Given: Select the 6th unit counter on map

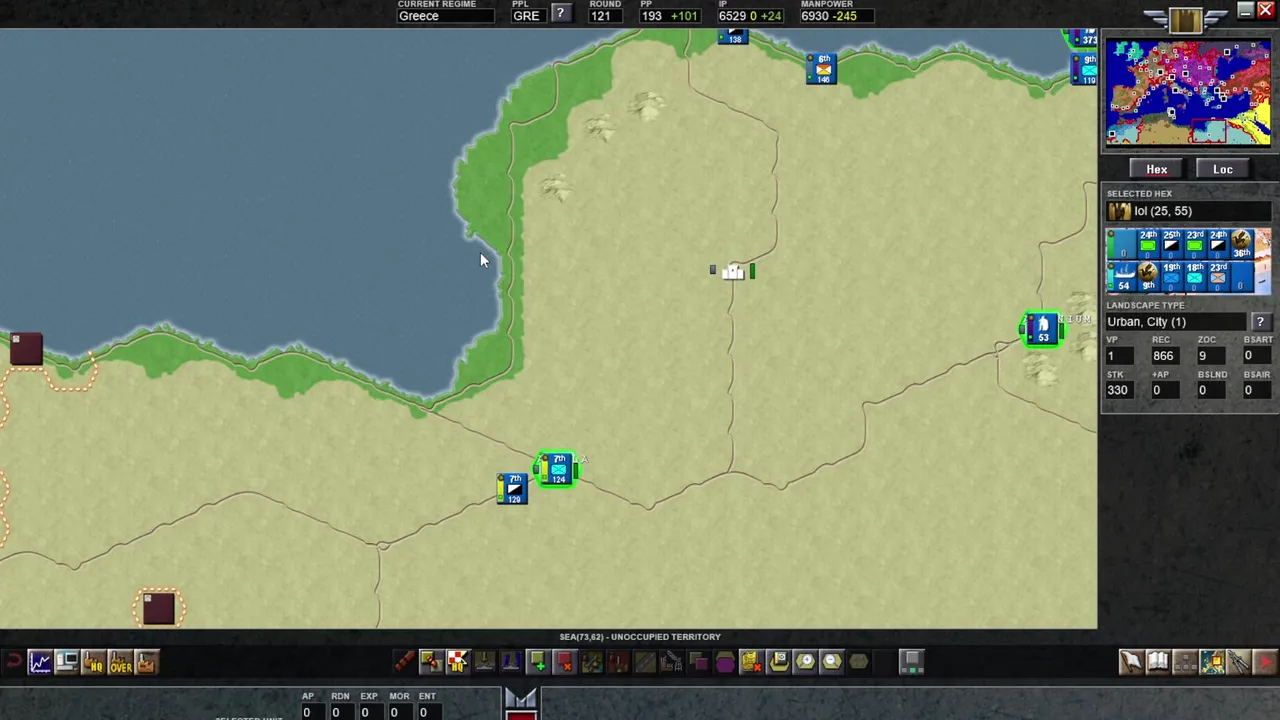Looking at the screenshot, I should point(821,68).
